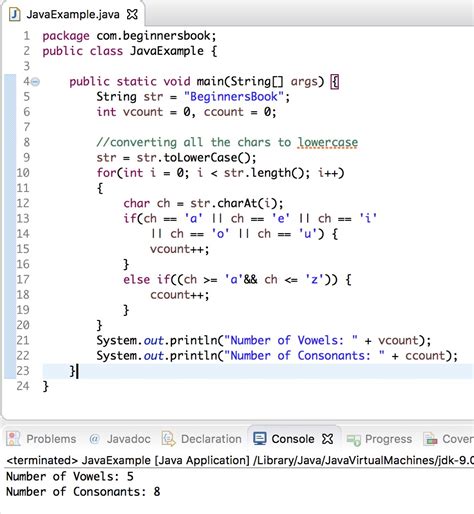
Task: Click the class name JavaExample in code
Action: [167, 51]
